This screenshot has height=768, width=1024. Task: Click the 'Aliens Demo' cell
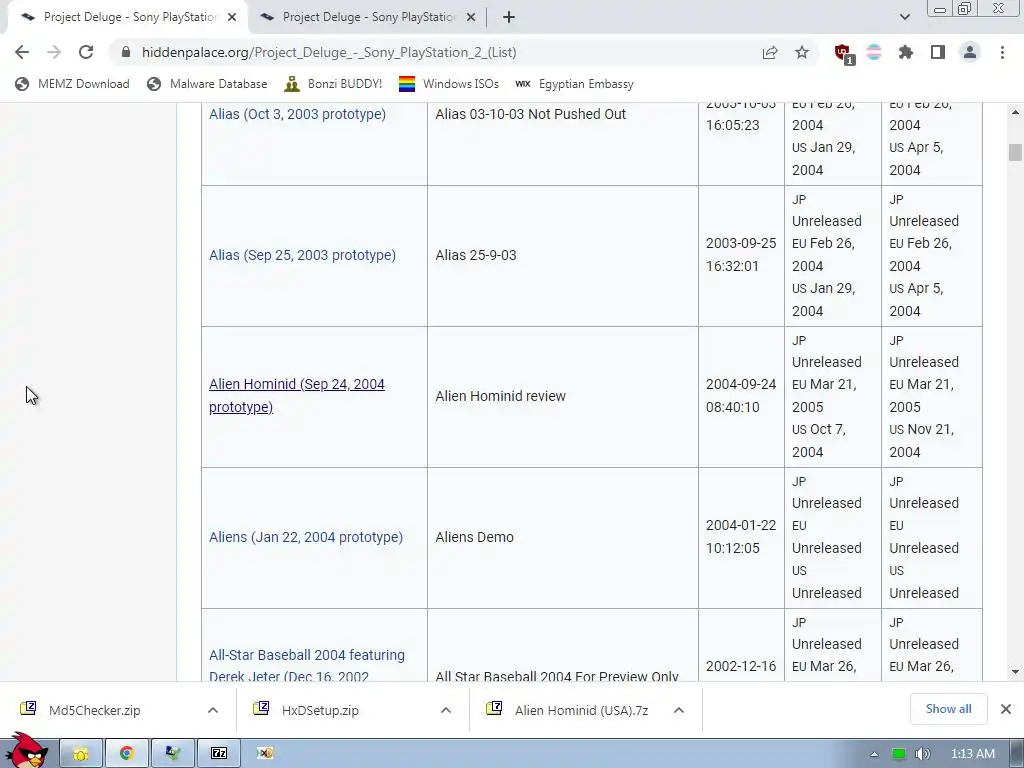click(x=563, y=537)
